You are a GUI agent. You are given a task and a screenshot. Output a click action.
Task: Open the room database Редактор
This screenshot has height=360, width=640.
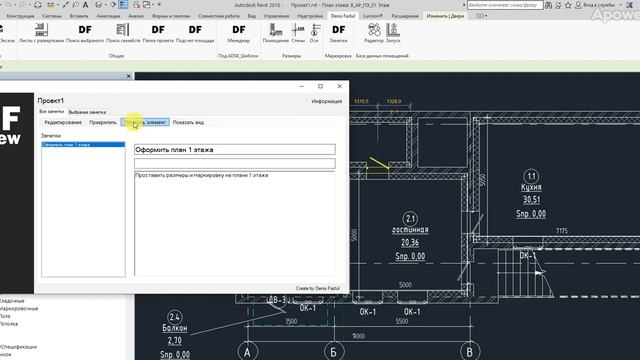pos(374,33)
